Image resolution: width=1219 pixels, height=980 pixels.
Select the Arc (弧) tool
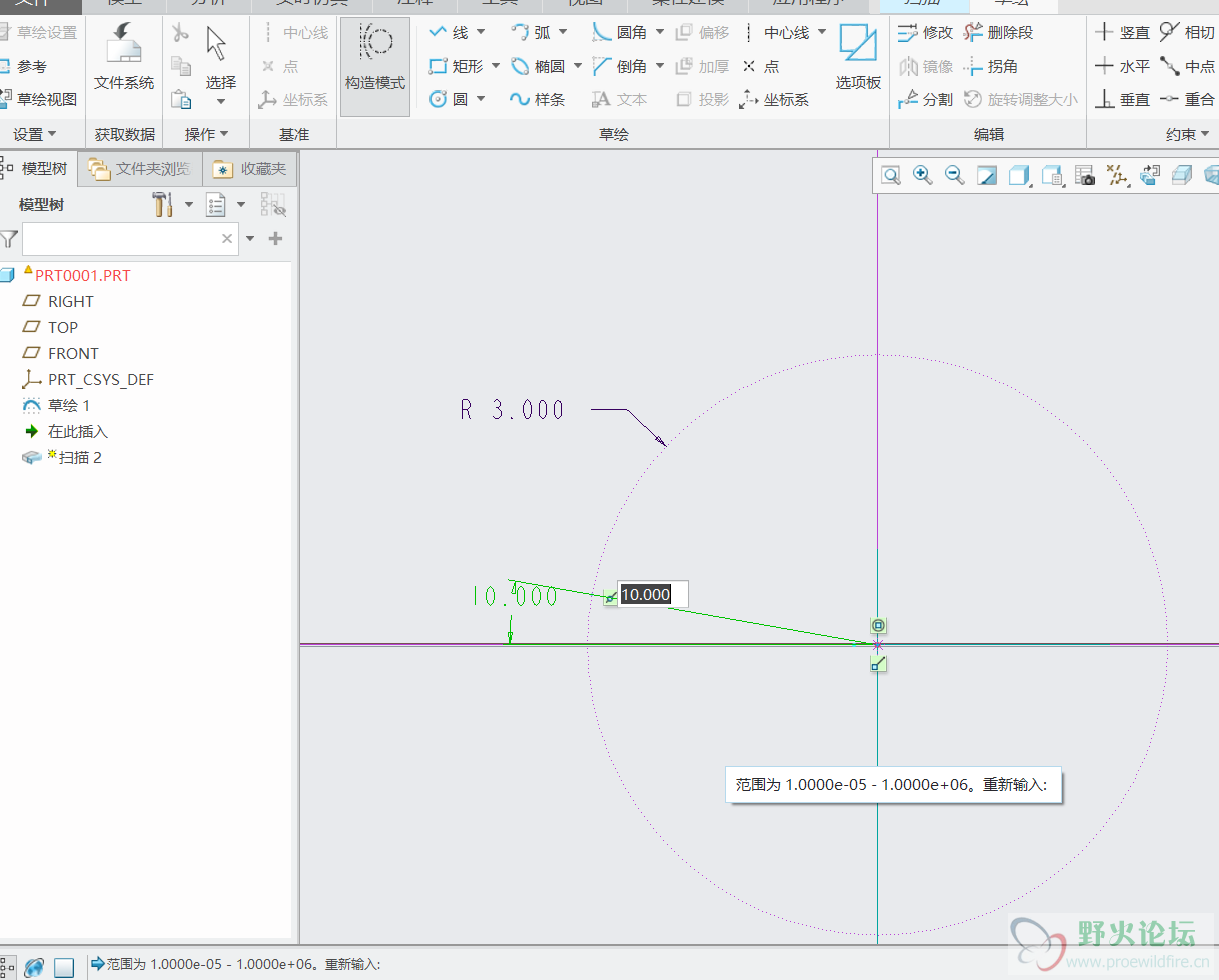[x=530, y=33]
